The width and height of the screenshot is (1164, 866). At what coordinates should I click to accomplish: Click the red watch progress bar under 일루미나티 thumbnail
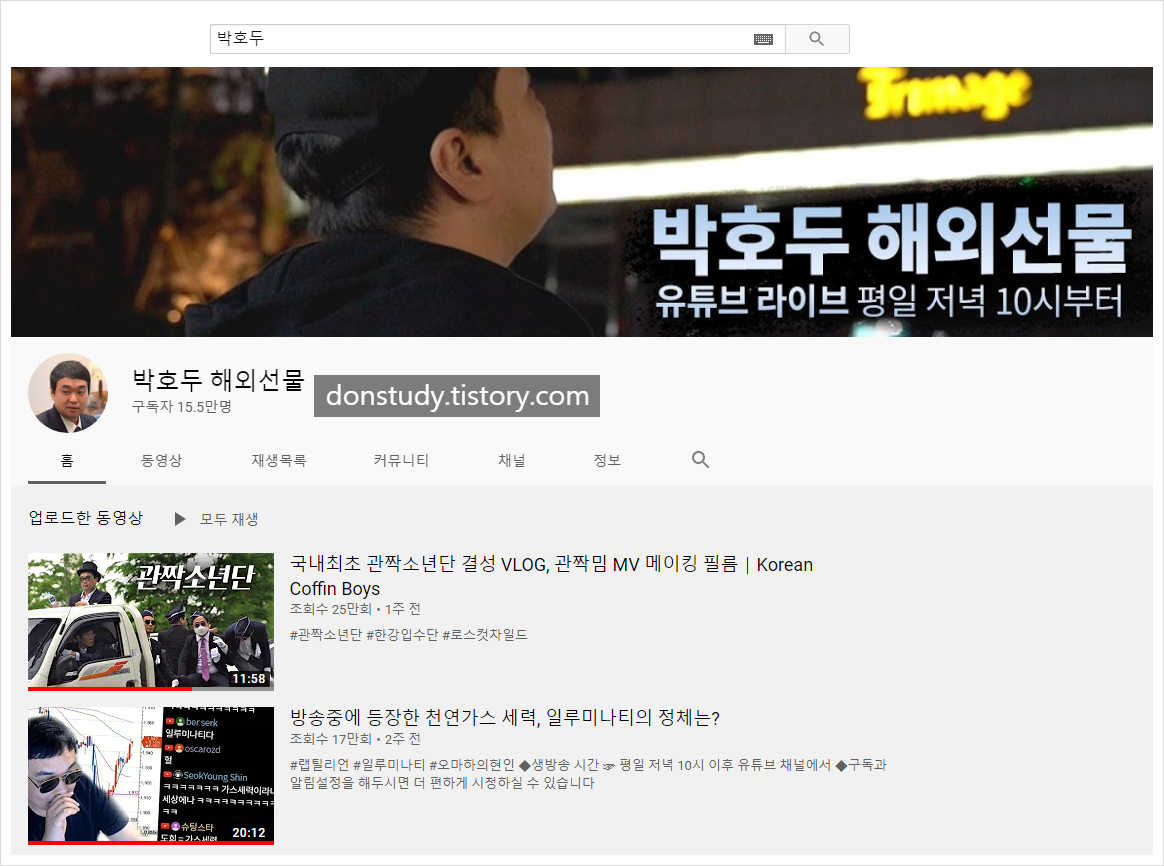(151, 842)
